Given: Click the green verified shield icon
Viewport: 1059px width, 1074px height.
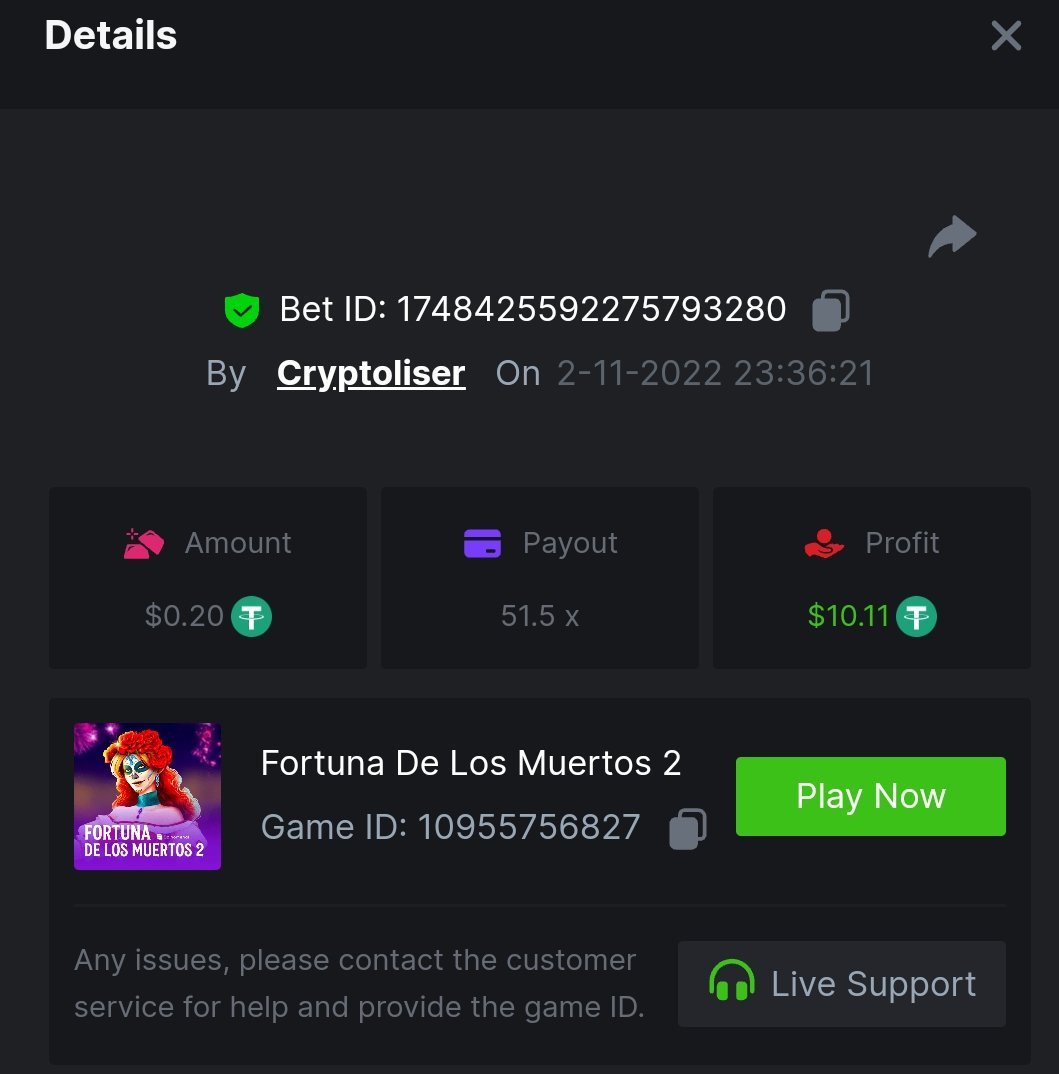Looking at the screenshot, I should tap(241, 310).
